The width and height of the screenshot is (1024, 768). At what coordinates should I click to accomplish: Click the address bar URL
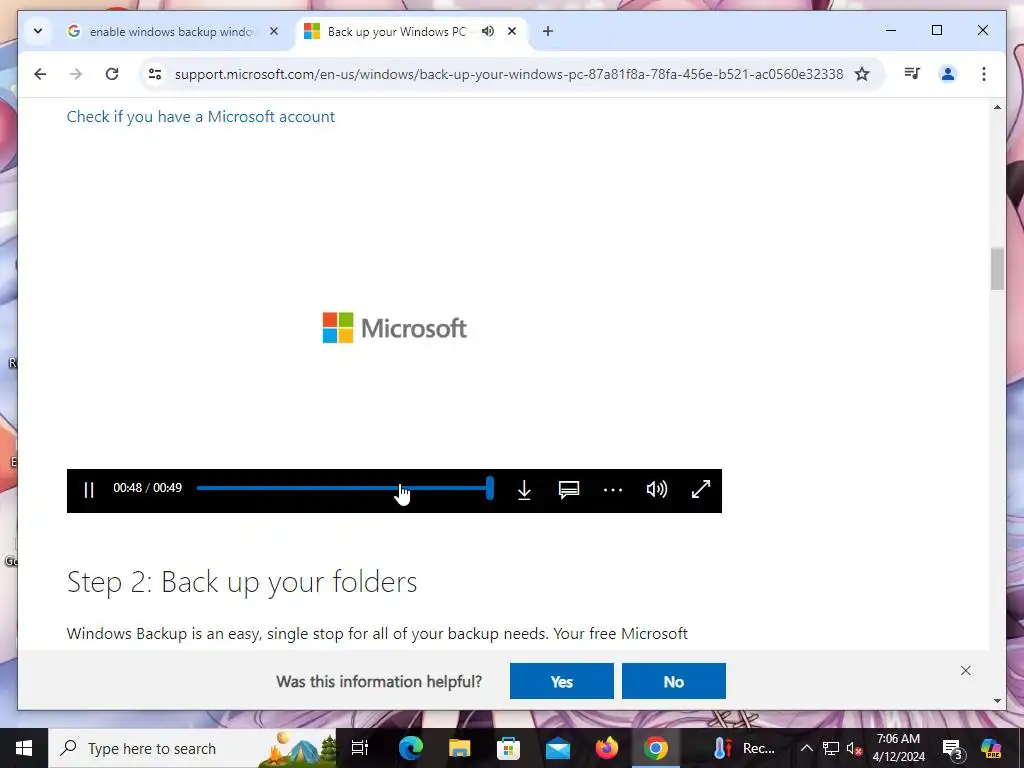tap(509, 74)
